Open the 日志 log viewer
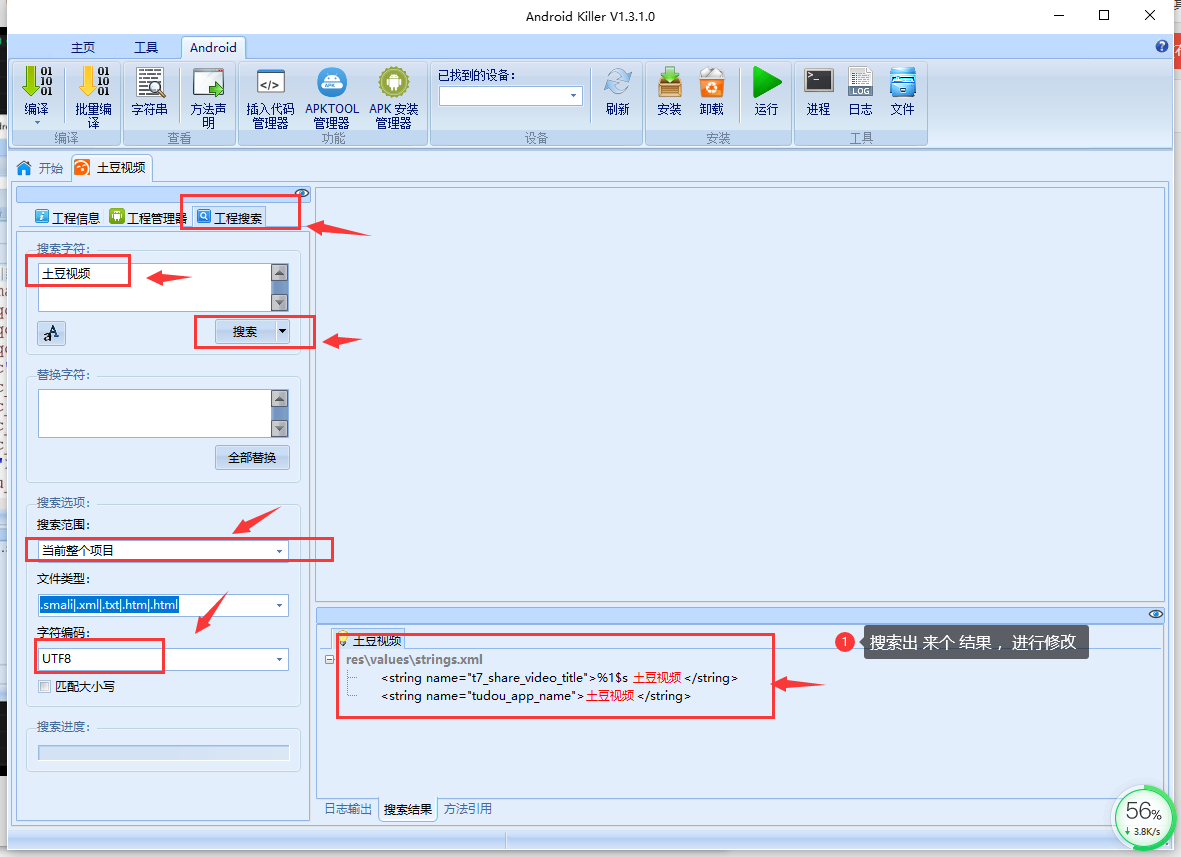This screenshot has width=1181, height=857. pyautogui.click(x=860, y=92)
